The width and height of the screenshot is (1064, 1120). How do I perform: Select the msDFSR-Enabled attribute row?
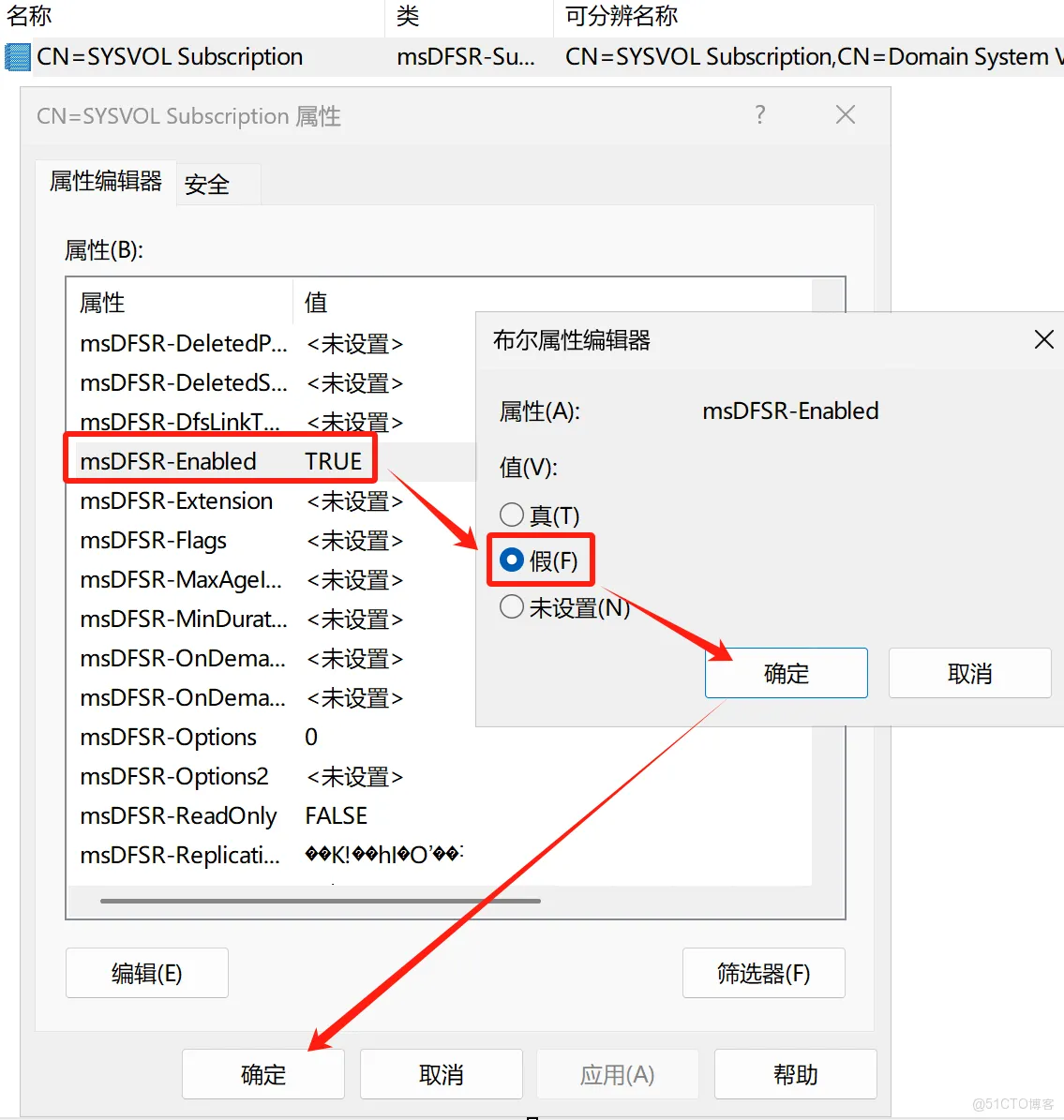[169, 461]
